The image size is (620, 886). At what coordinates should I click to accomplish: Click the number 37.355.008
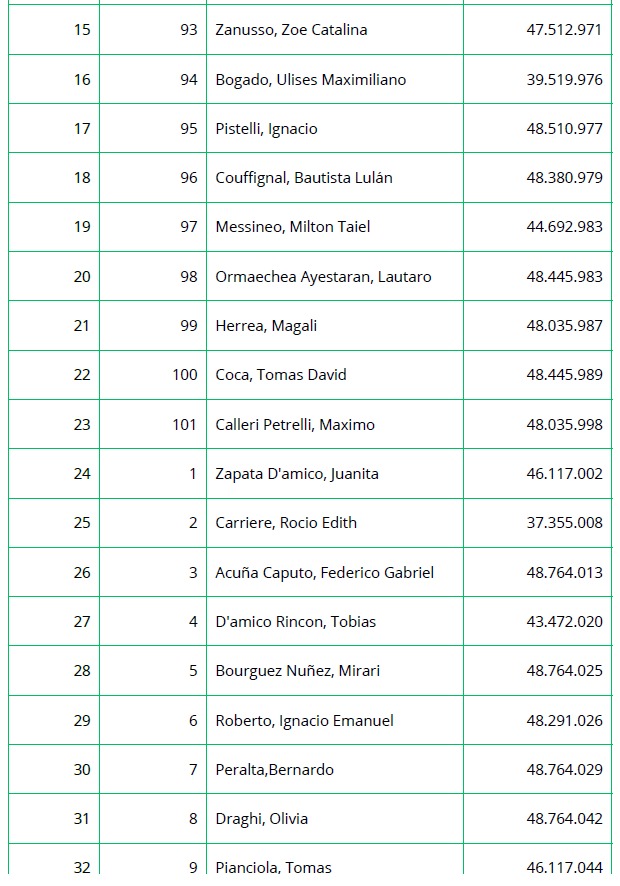[564, 523]
